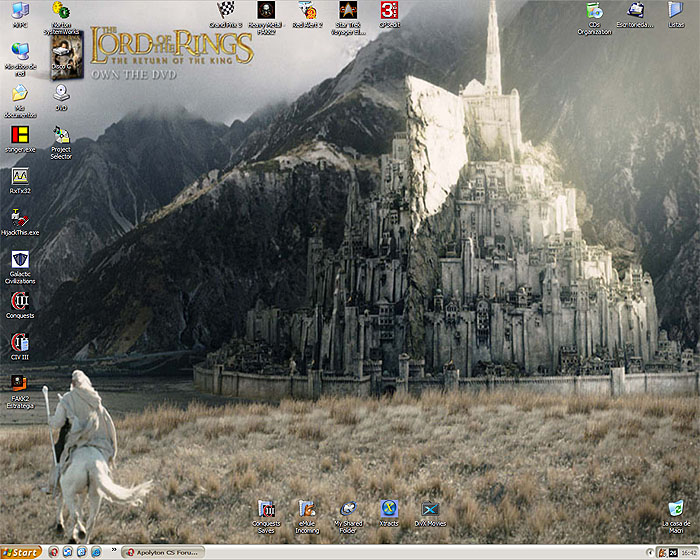Open the Star Trek Voyager game icon
The width and height of the screenshot is (700, 560).
coord(348,10)
